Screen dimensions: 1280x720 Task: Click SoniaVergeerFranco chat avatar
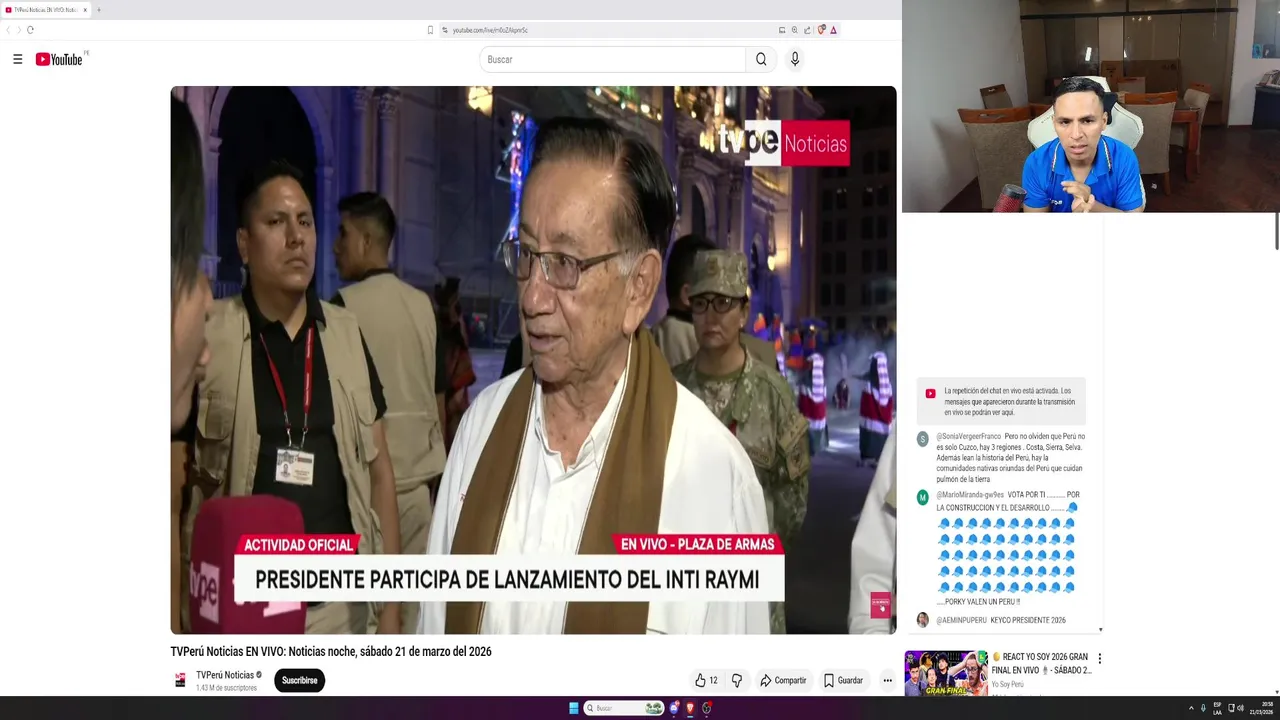tap(923, 439)
